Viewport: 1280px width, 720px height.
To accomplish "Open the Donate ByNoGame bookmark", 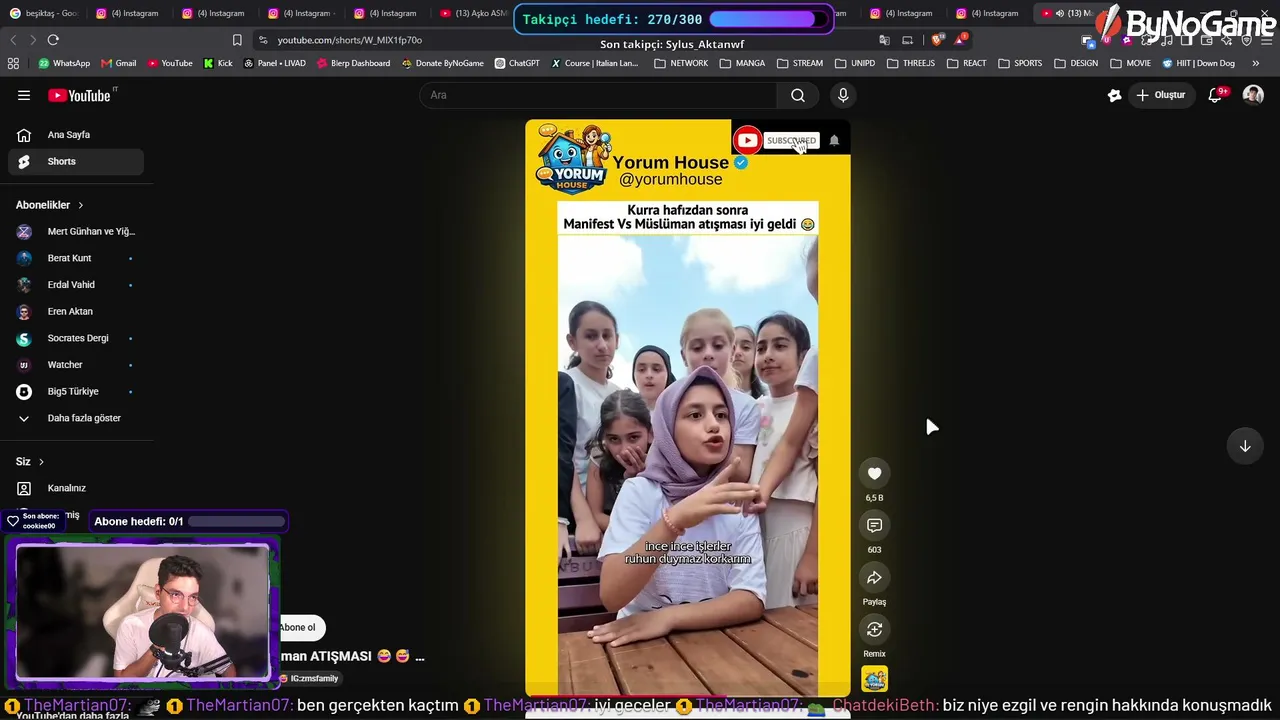I will pos(443,63).
